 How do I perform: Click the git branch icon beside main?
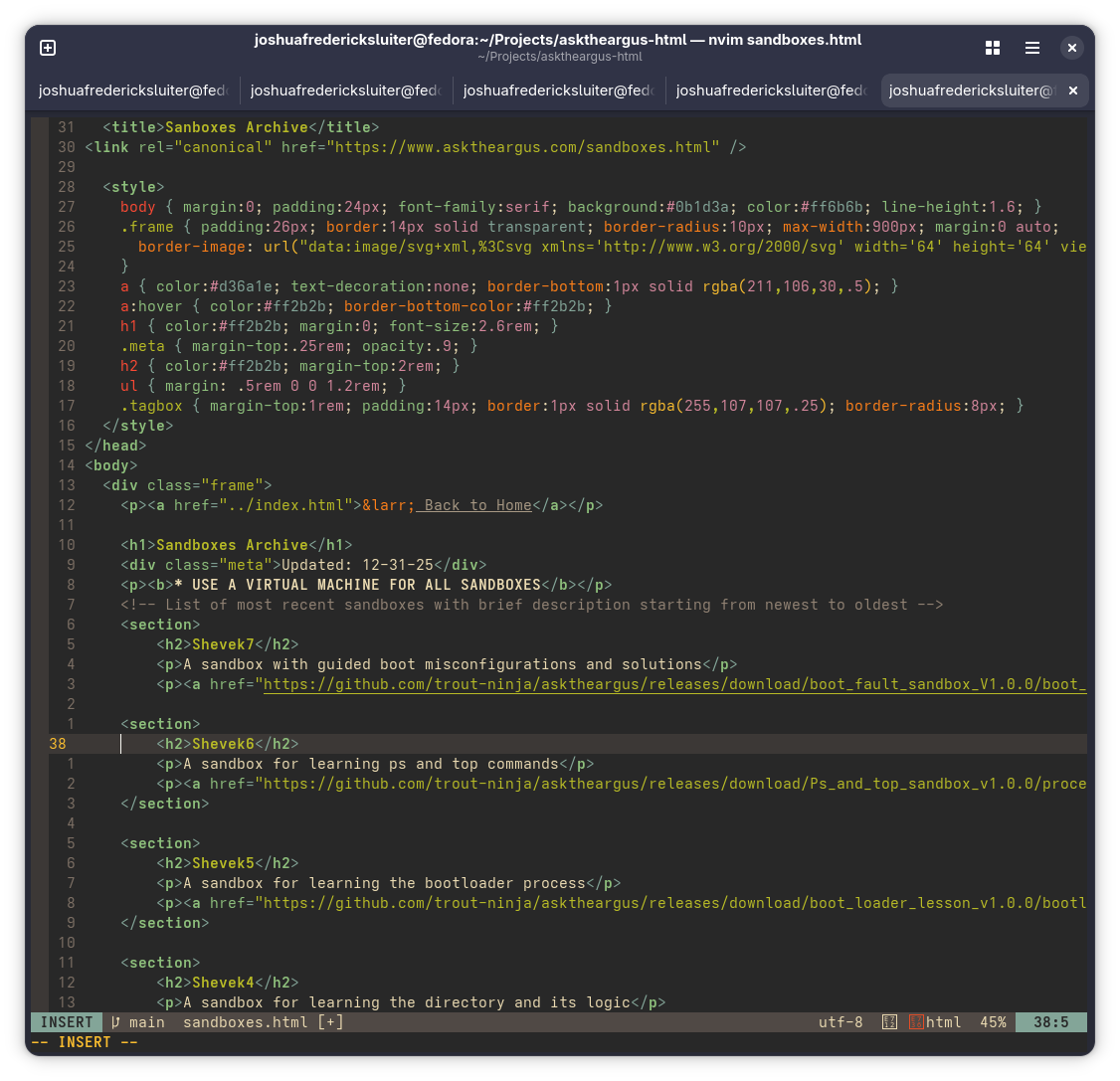click(115, 1022)
